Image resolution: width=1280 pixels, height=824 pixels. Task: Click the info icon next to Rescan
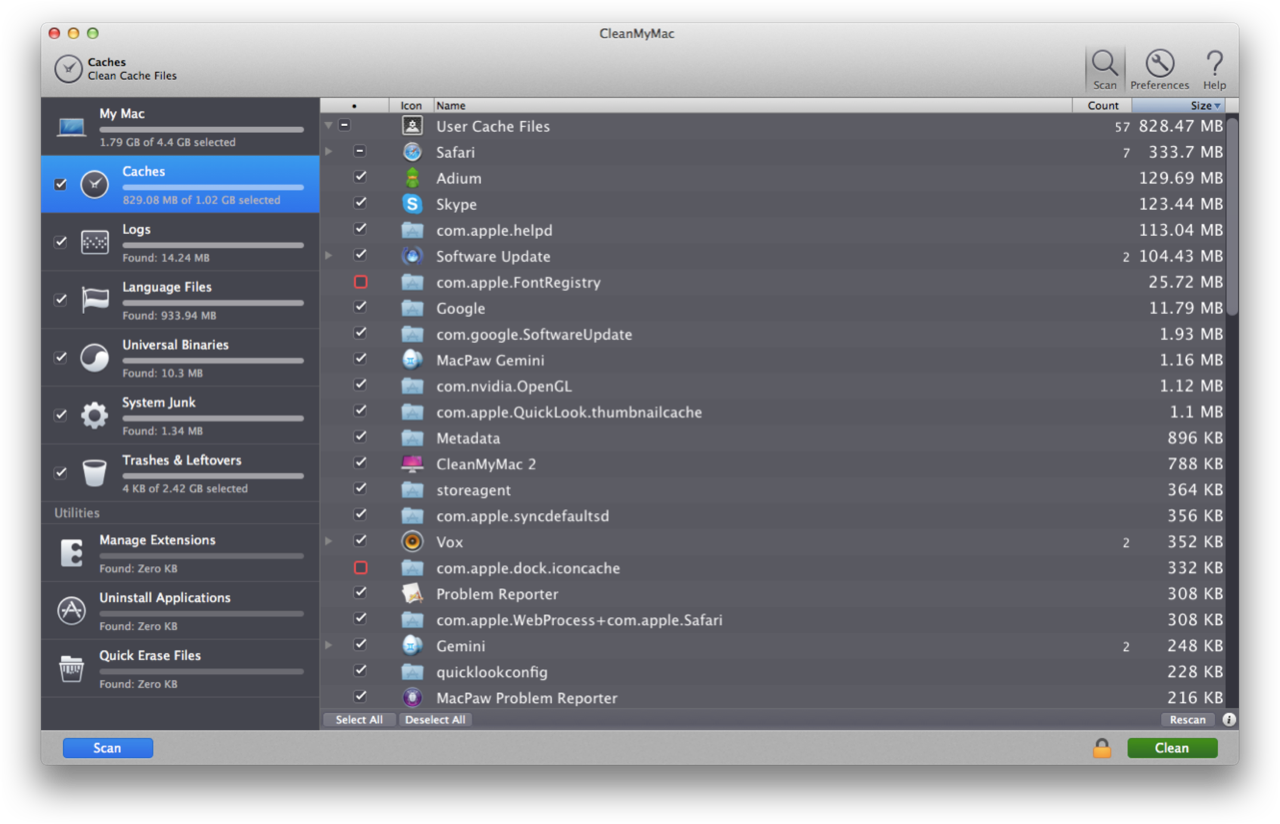1229,720
